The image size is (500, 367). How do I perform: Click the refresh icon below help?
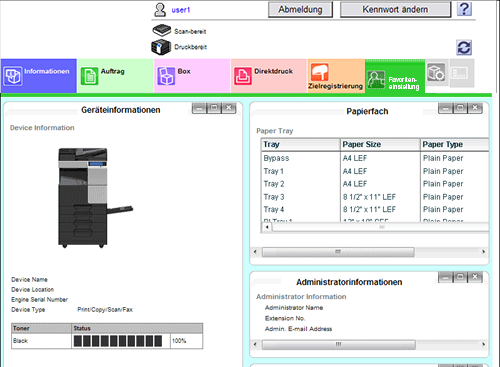(x=464, y=48)
